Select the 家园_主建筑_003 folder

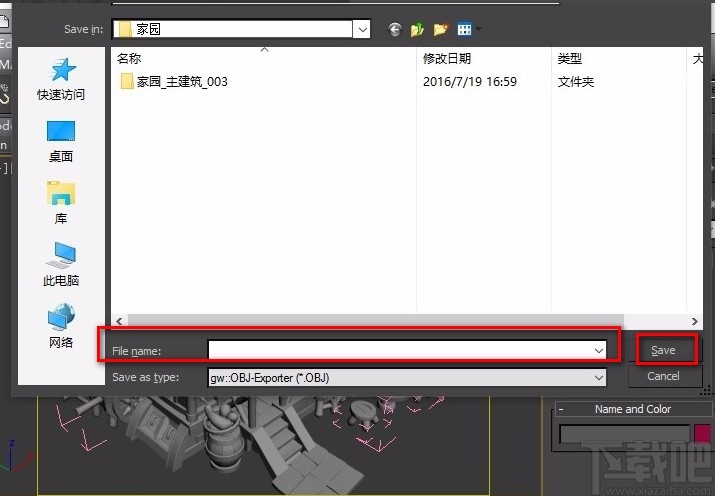[x=174, y=82]
